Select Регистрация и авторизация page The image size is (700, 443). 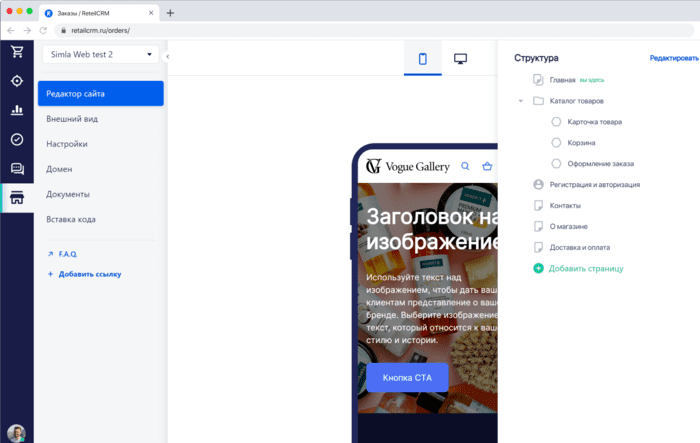(x=595, y=184)
